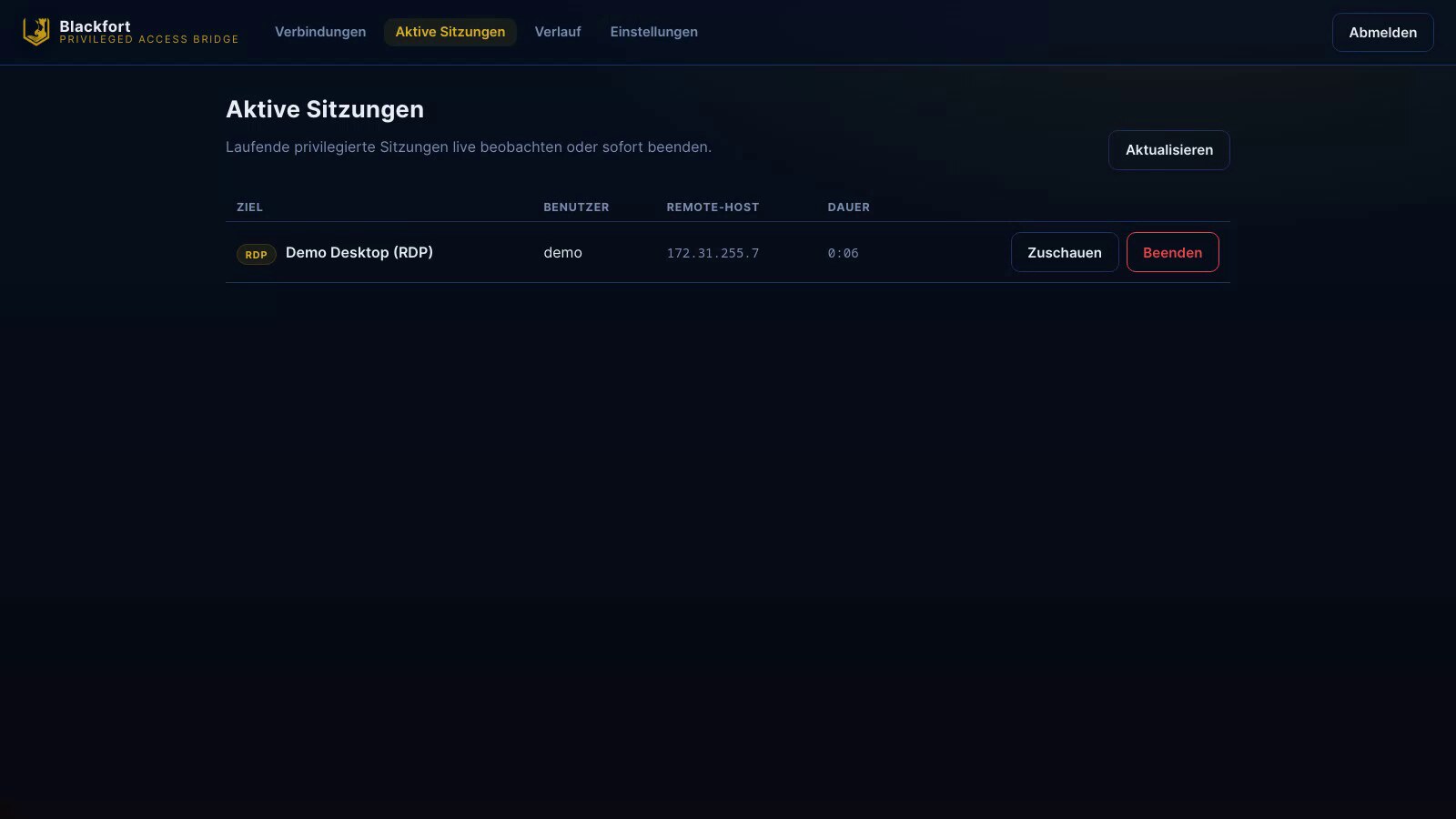Click the DAUER column header
Screen dimensions: 1456x819
pos(849,207)
